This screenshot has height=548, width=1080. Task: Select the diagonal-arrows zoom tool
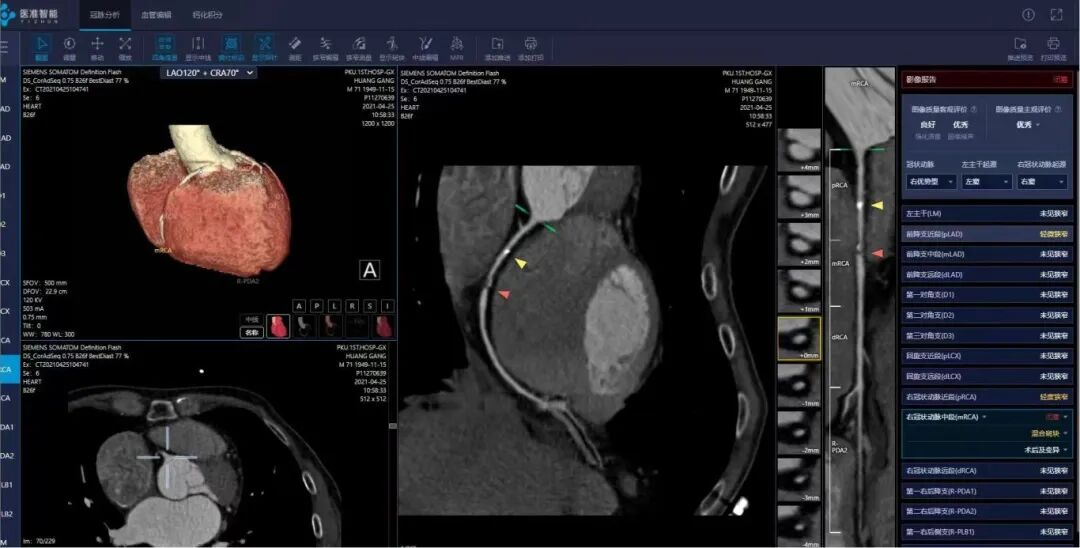(x=125, y=48)
